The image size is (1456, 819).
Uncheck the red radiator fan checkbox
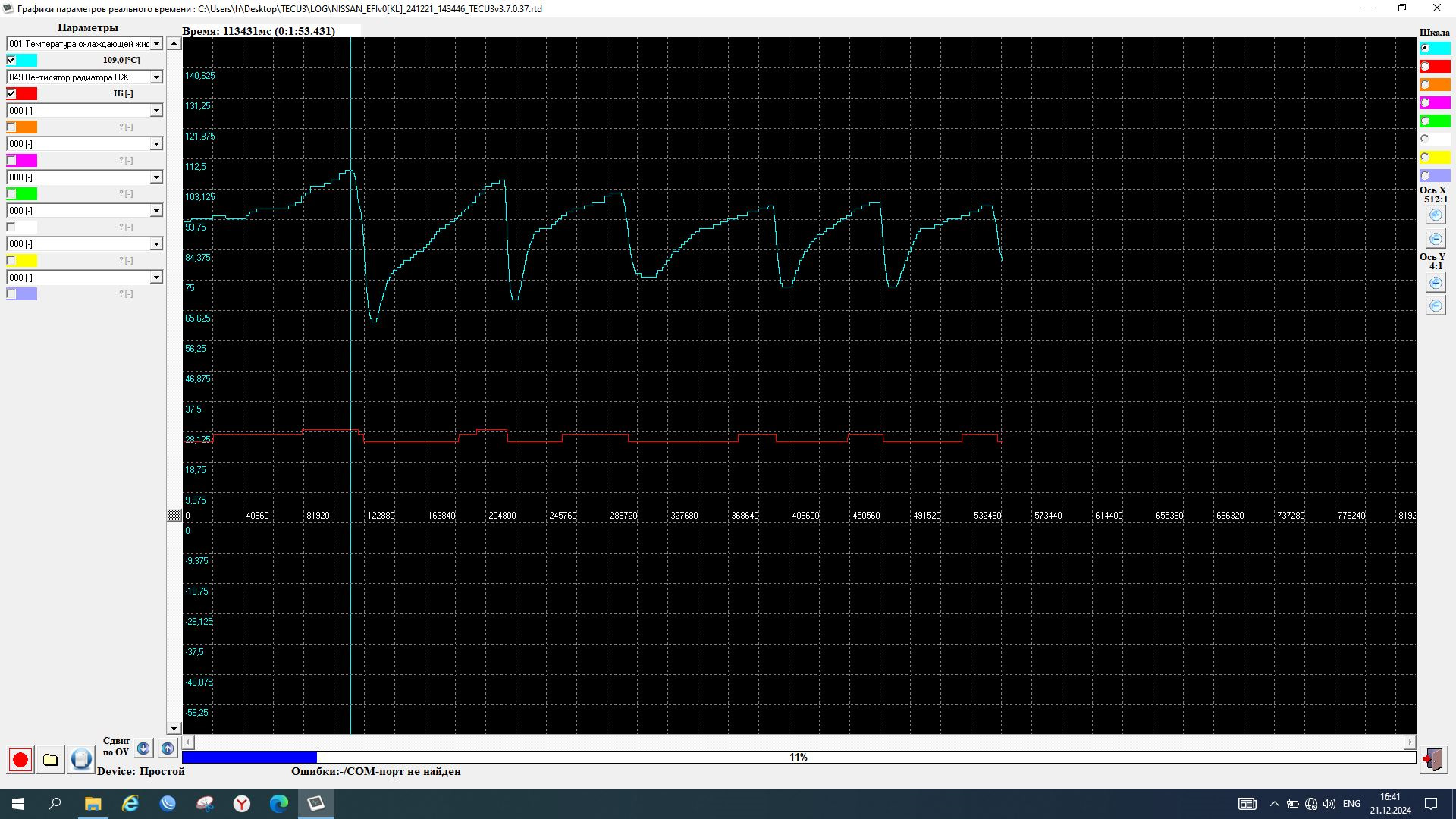(x=11, y=93)
